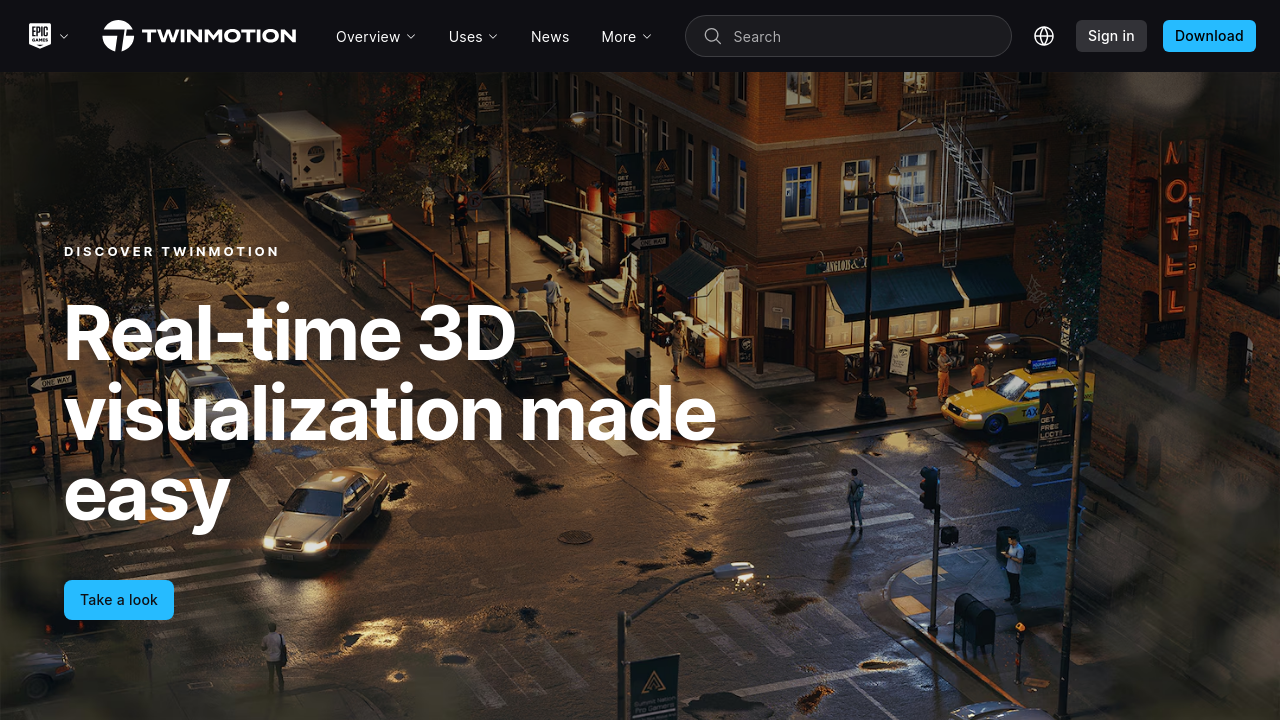Image resolution: width=1280 pixels, height=720 pixels.
Task: Expand the Uses dropdown arrow
Action: [493, 37]
